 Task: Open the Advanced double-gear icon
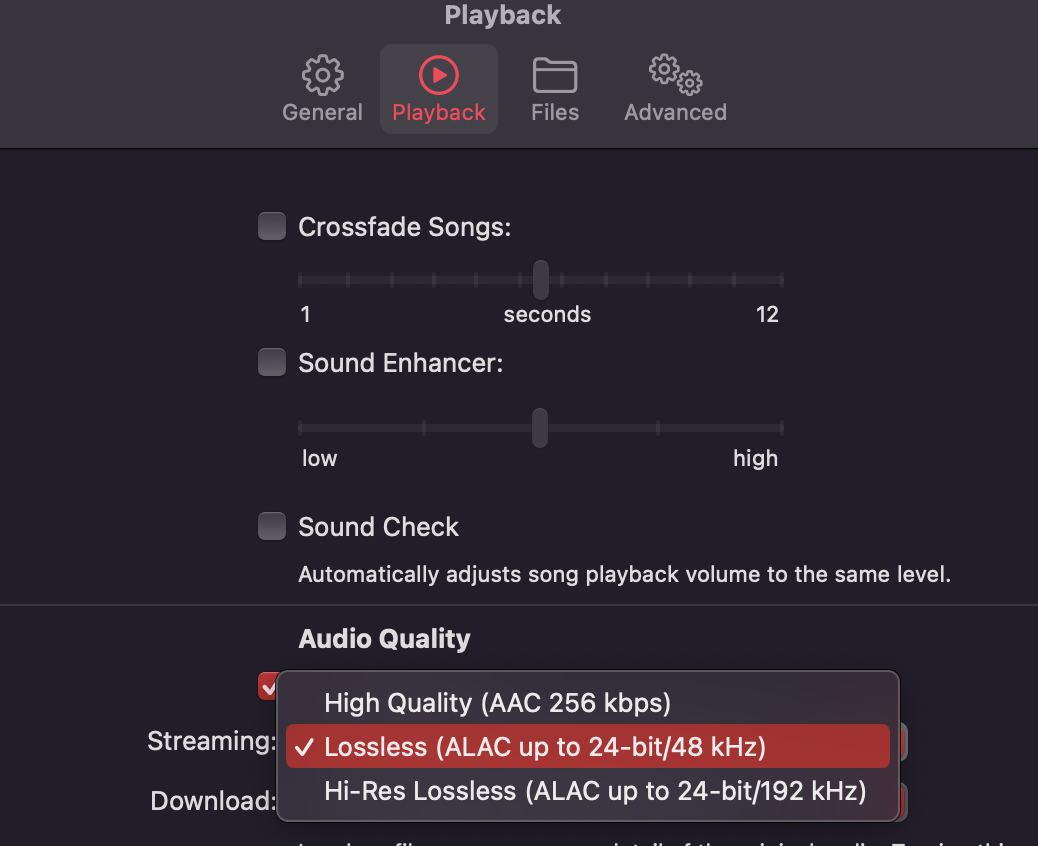(x=675, y=76)
